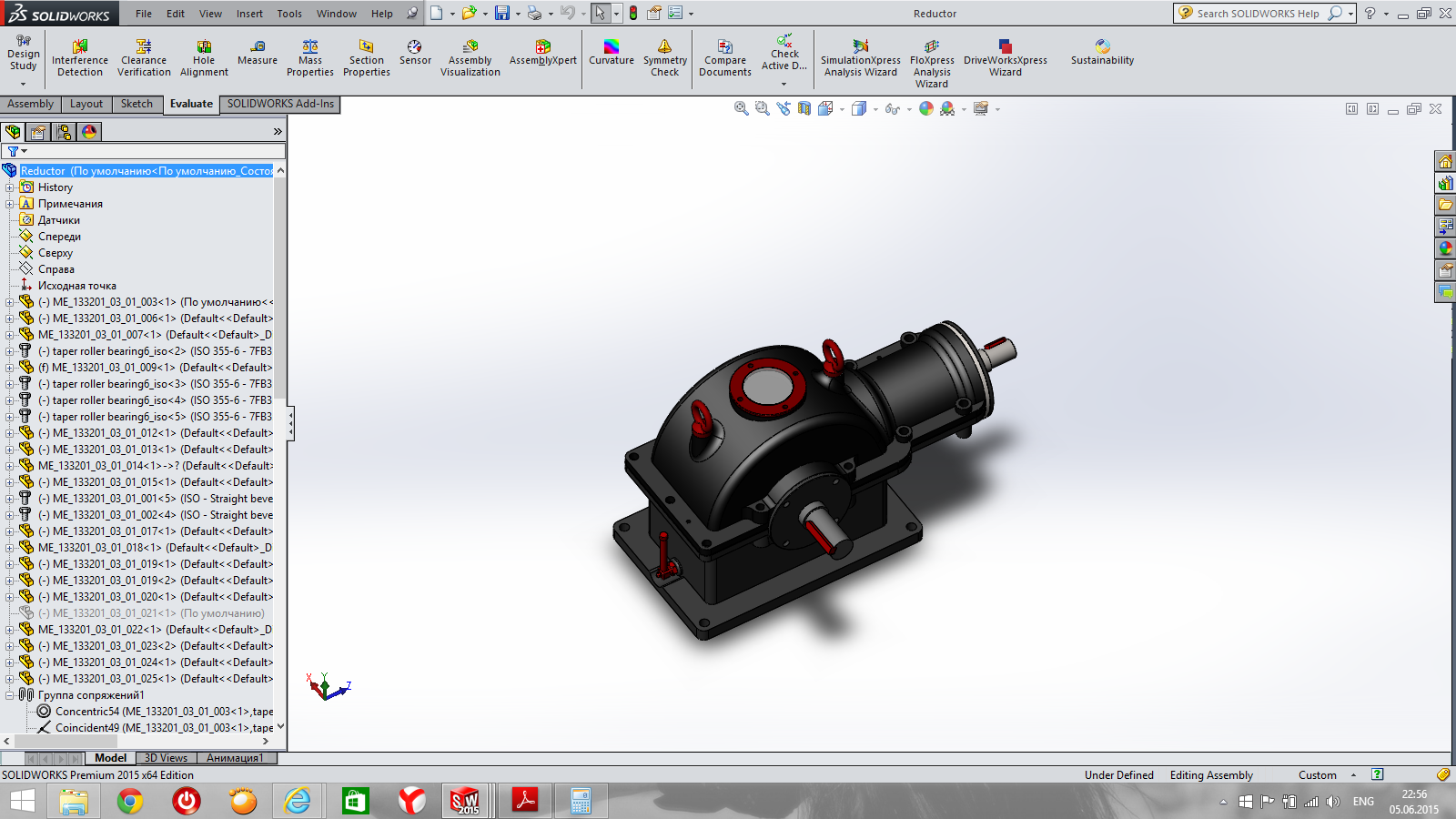The width and height of the screenshot is (1456, 819).
Task: Open the SolidWorks Resources task pane
Action: tap(1445, 162)
